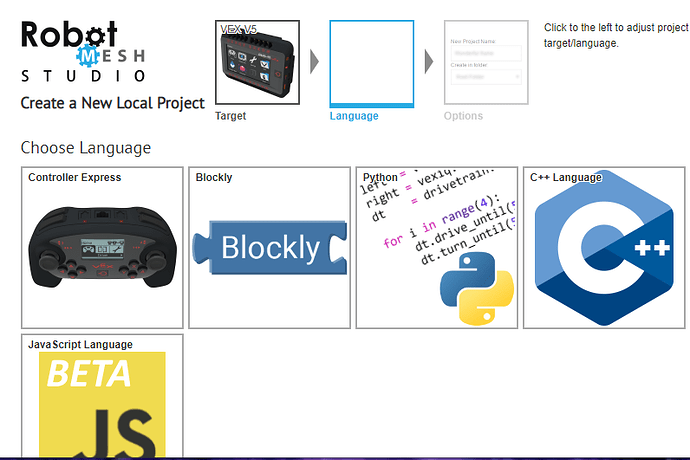This screenshot has height=460, width=690.
Task: Click the Create a New Local Project title
Action: pyautogui.click(x=113, y=103)
